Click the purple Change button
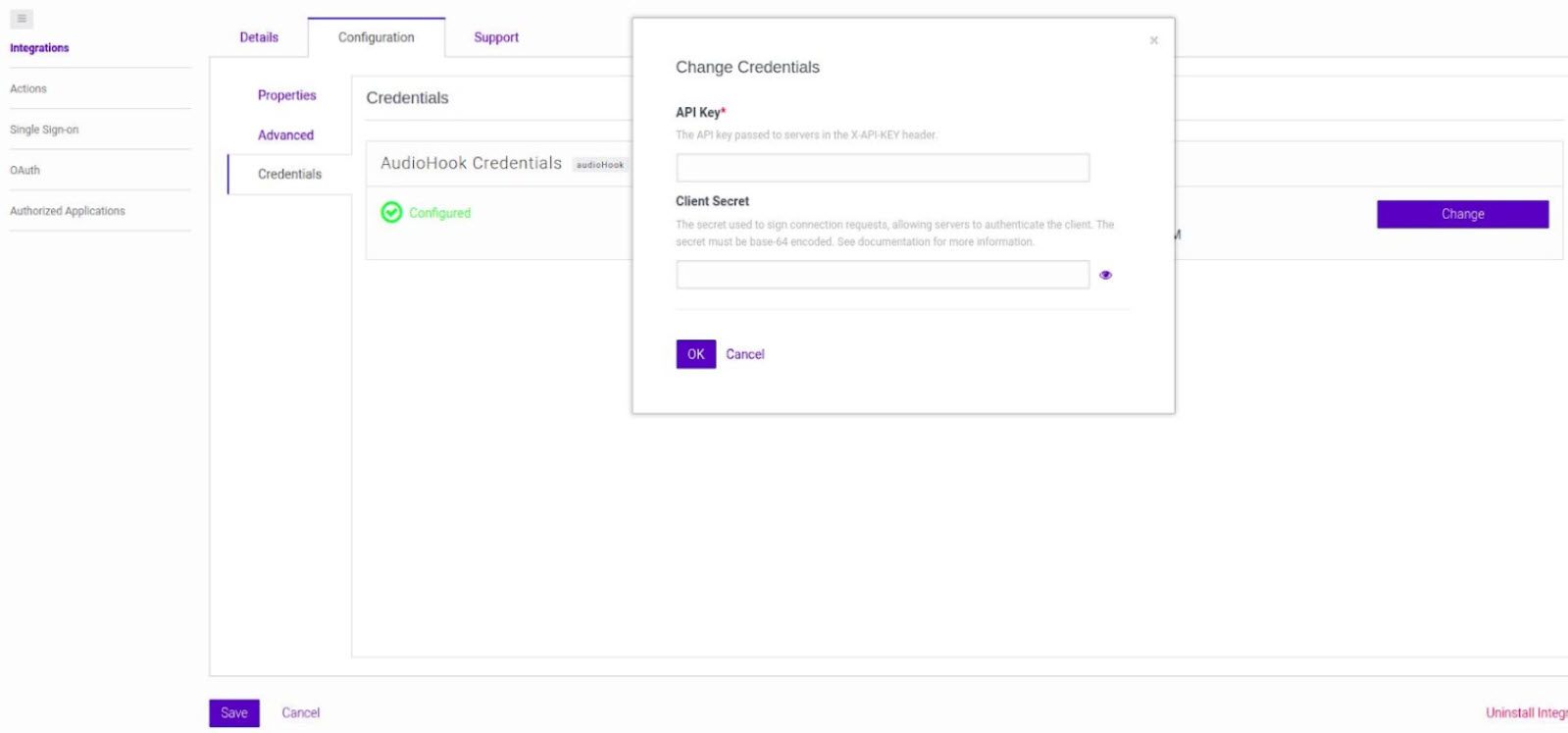The image size is (1568, 733). pos(1461,214)
